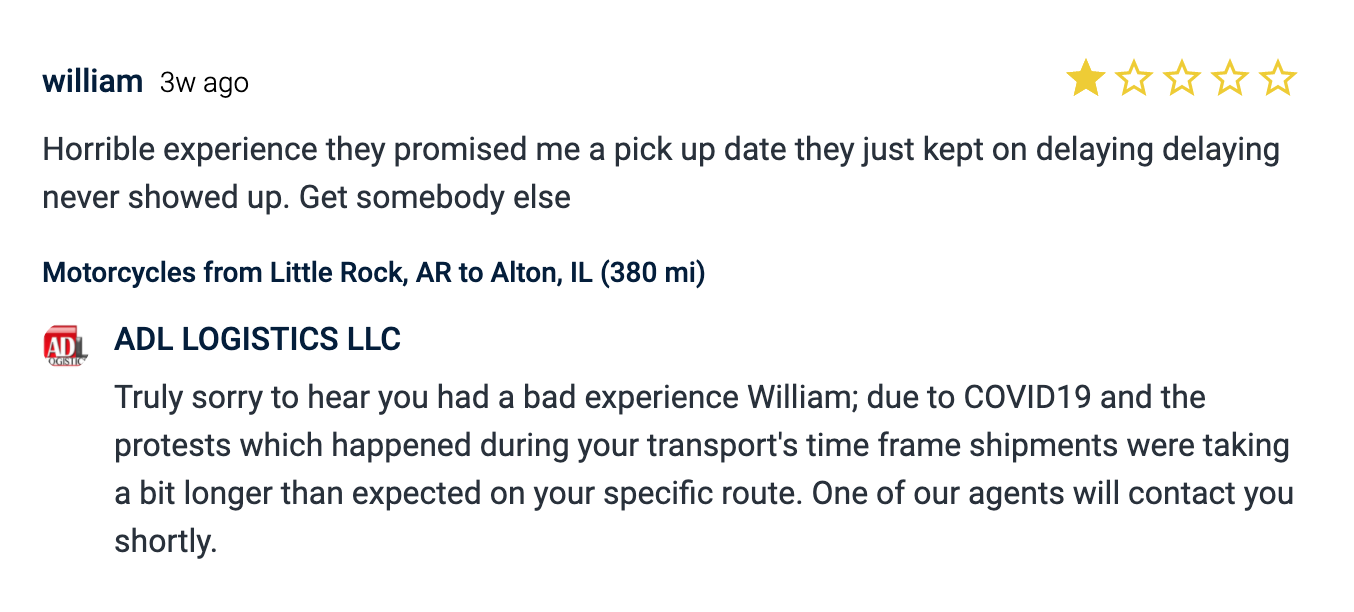
Task: Open ADL LOGISTICS LLC company name
Action: 257,340
